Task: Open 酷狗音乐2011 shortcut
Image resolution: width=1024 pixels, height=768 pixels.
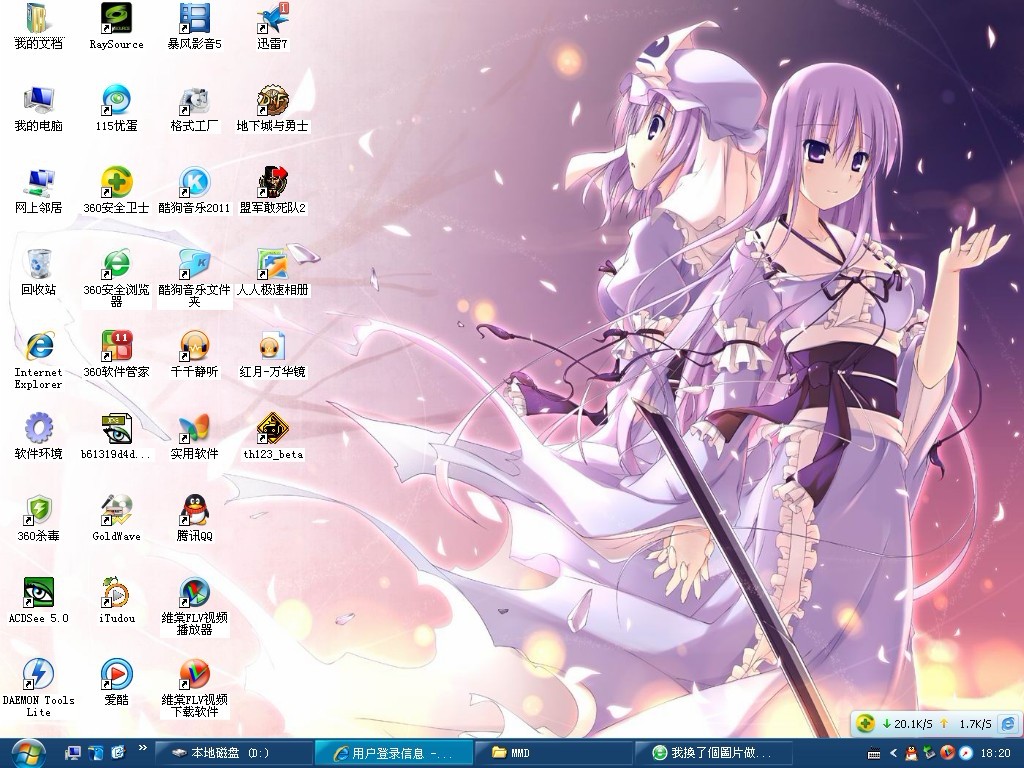Action: point(194,183)
